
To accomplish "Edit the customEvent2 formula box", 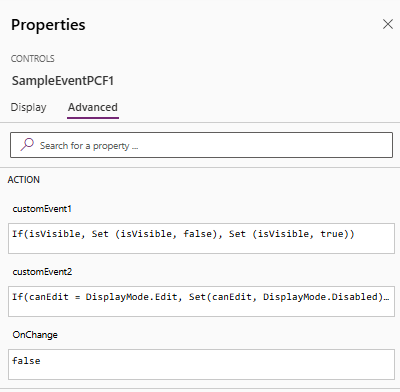I will point(201,301).
